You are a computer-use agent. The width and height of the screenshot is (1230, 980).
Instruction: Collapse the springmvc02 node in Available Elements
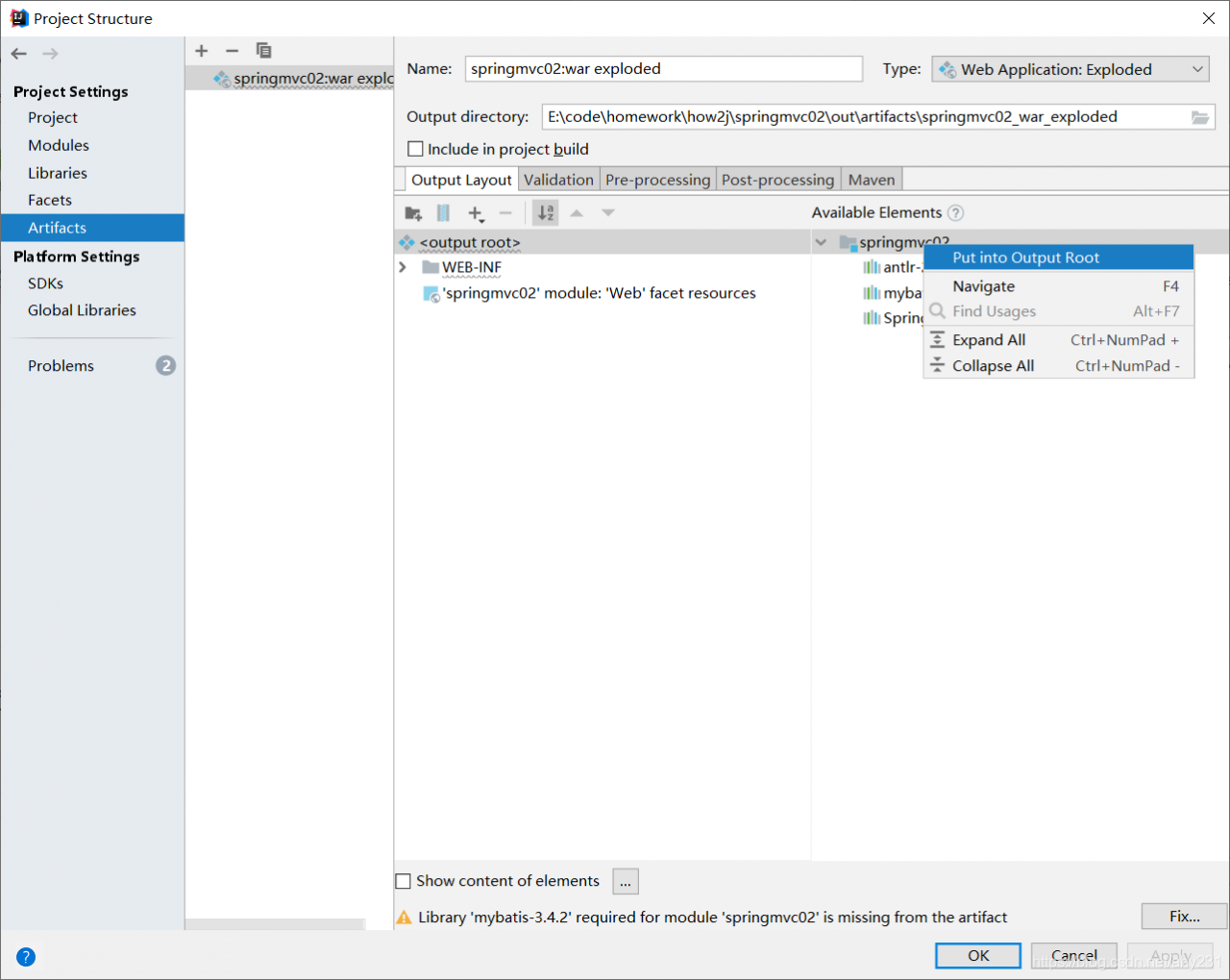[822, 242]
